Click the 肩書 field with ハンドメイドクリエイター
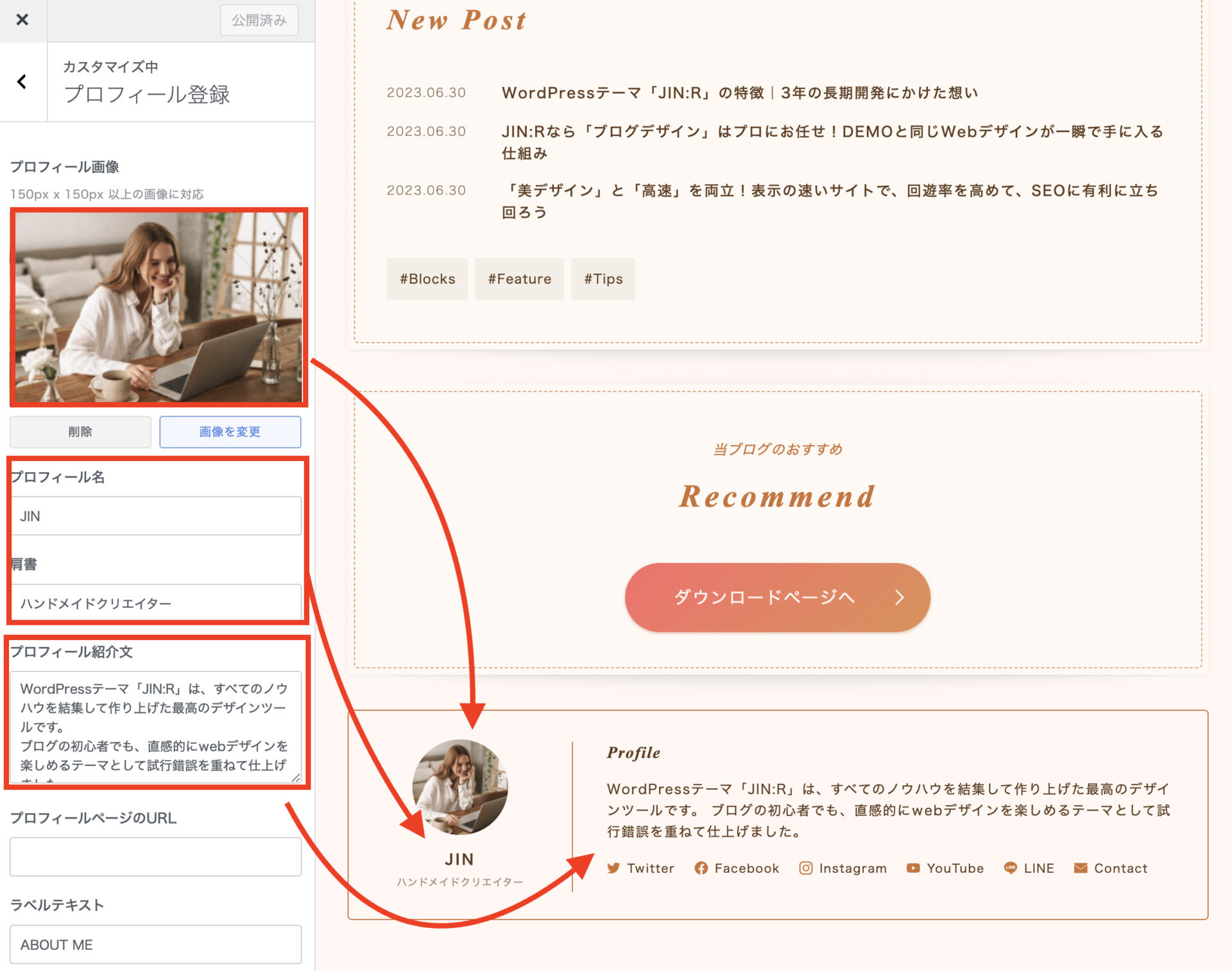Screen dimensions: 1232x971 click(x=155, y=603)
